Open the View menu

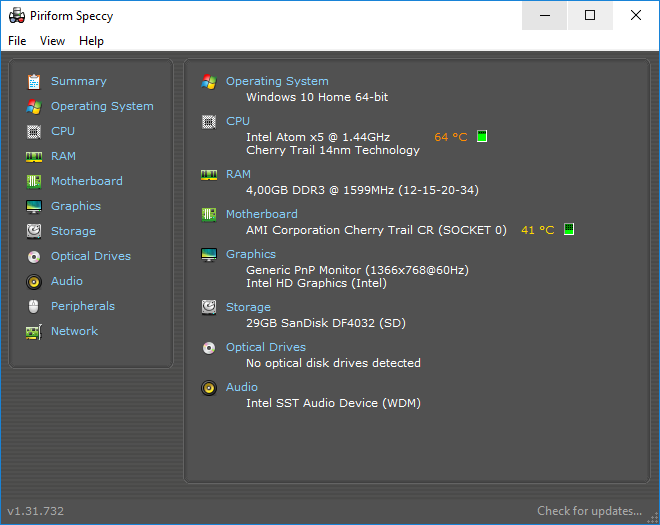click(x=52, y=41)
